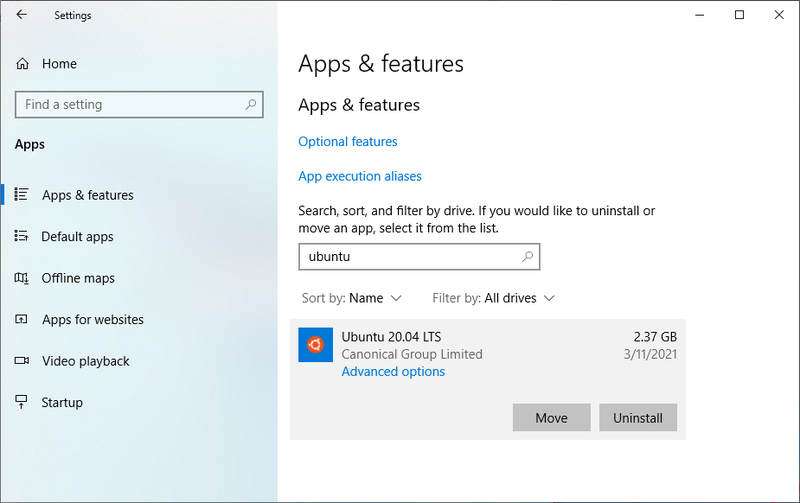The width and height of the screenshot is (800, 503).
Task: Click the 3/11/2021 install date
Action: pyautogui.click(x=650, y=354)
